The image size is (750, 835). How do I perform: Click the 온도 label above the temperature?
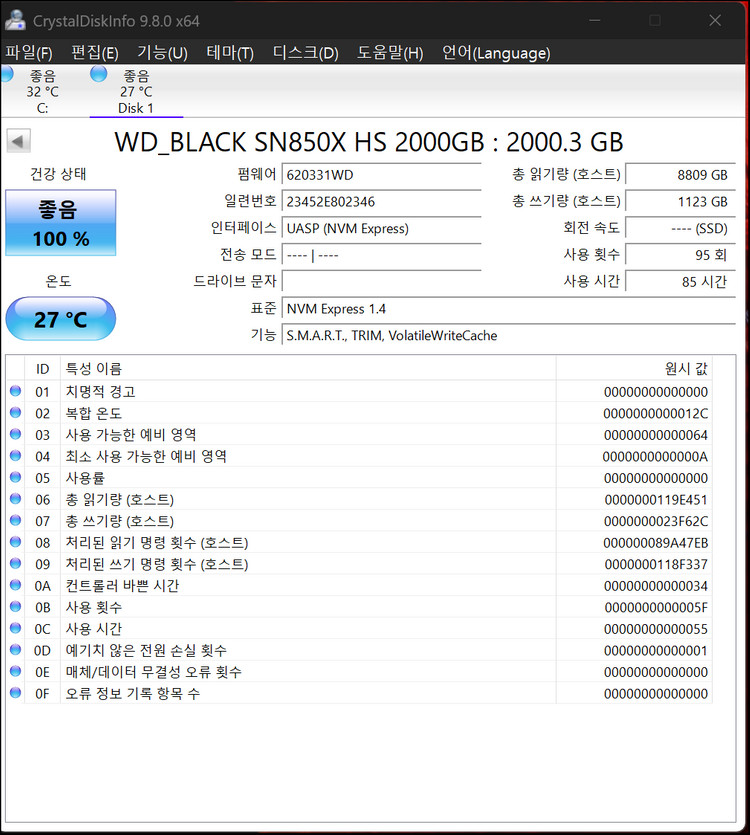click(58, 281)
